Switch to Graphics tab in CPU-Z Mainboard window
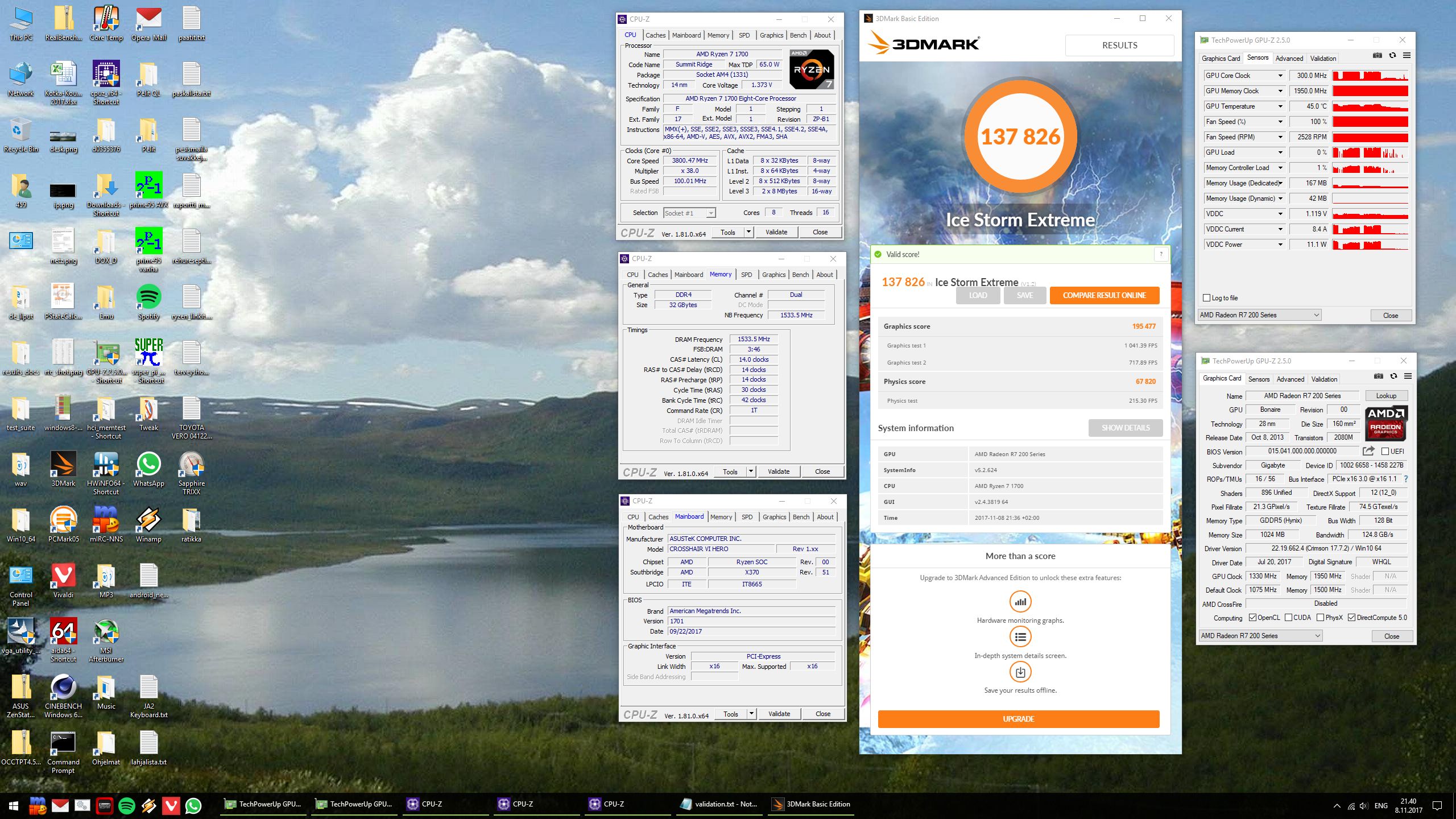 point(774,517)
